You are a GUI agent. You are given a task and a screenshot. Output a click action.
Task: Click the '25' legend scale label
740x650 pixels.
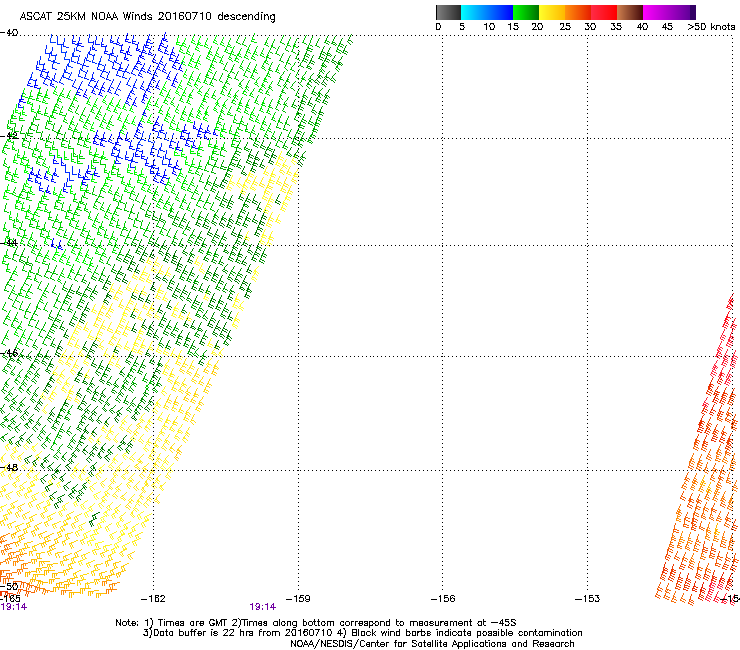565,27
